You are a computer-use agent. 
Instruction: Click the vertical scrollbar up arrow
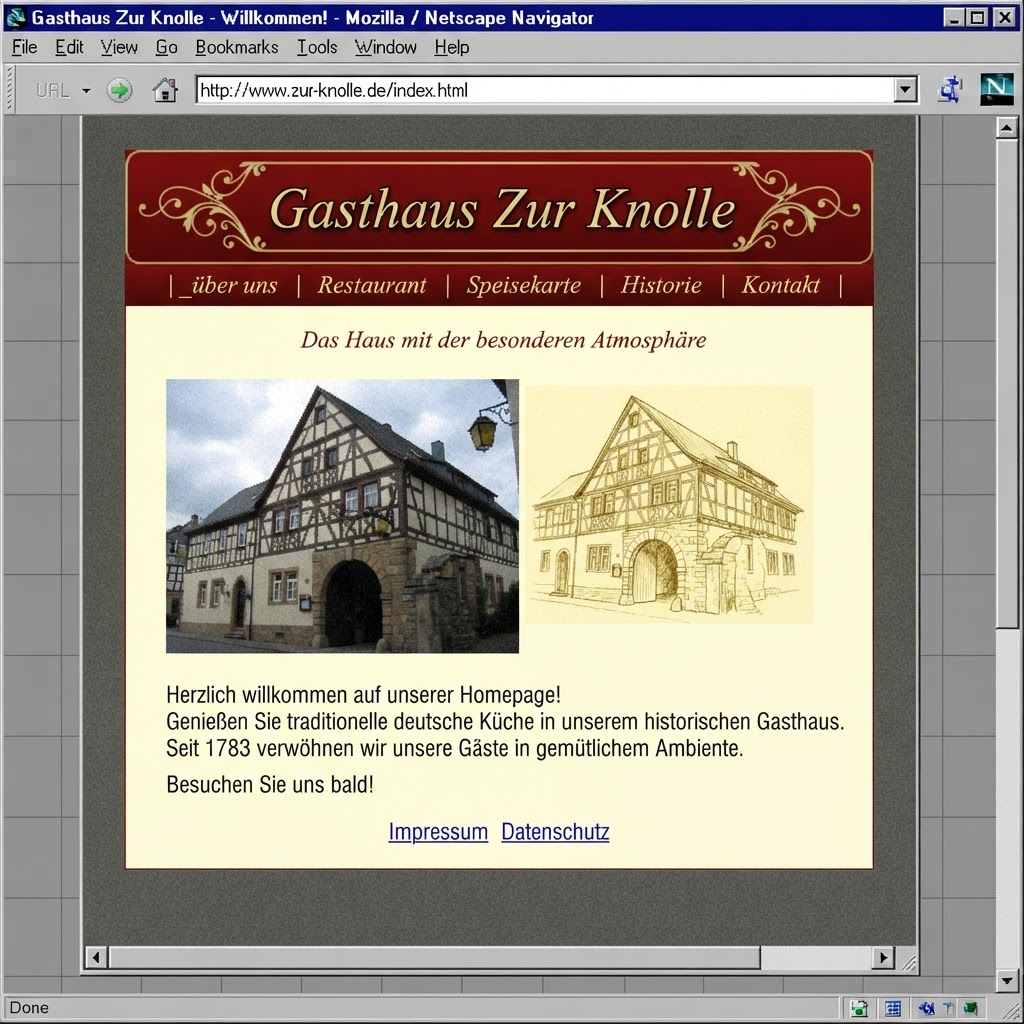click(x=1006, y=127)
